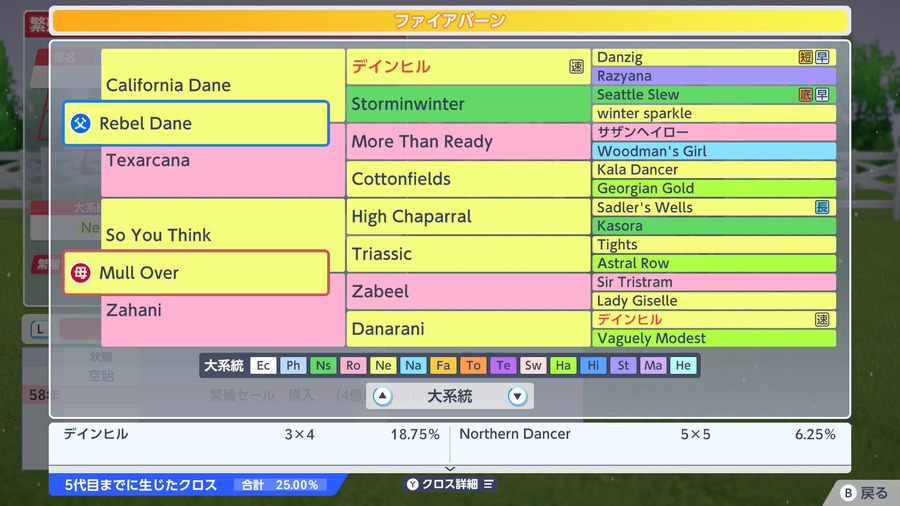Click the red dam icon beside Mull Over

pos(81,273)
